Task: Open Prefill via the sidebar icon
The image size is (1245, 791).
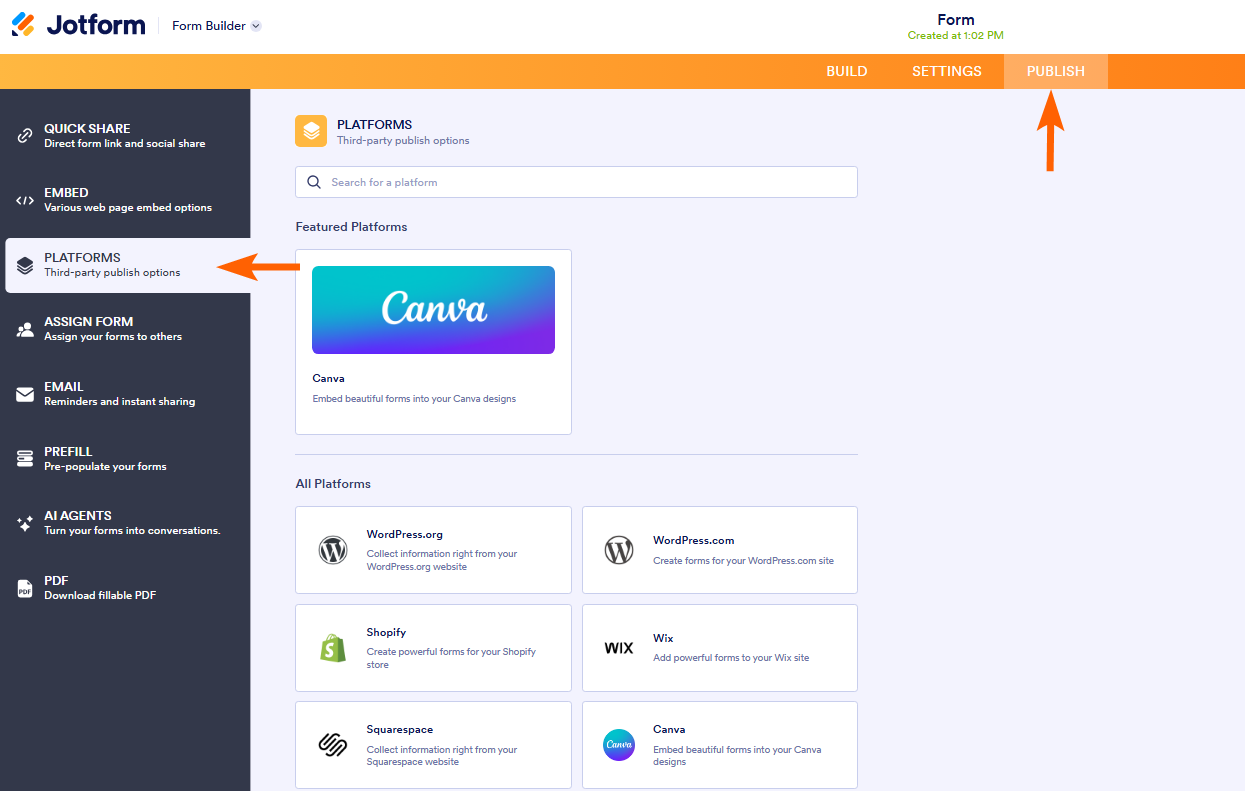Action: pyautogui.click(x=24, y=458)
